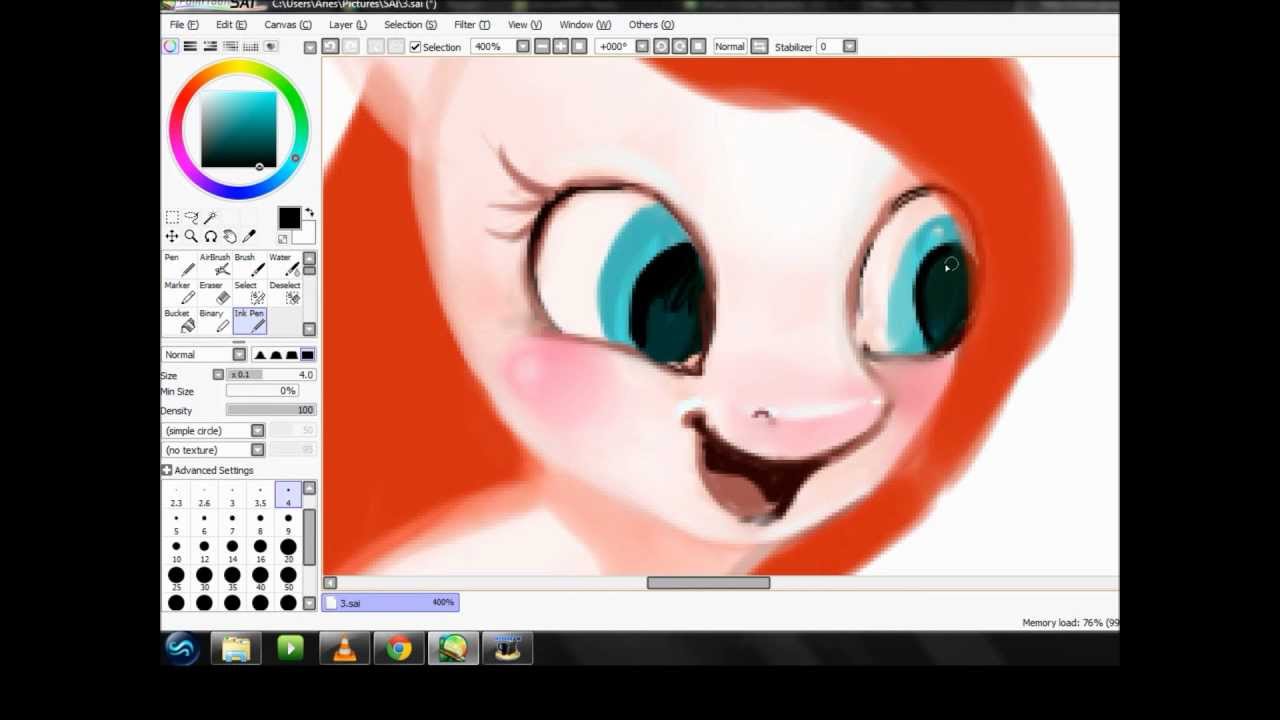Toggle the color mixer panel

point(230,46)
